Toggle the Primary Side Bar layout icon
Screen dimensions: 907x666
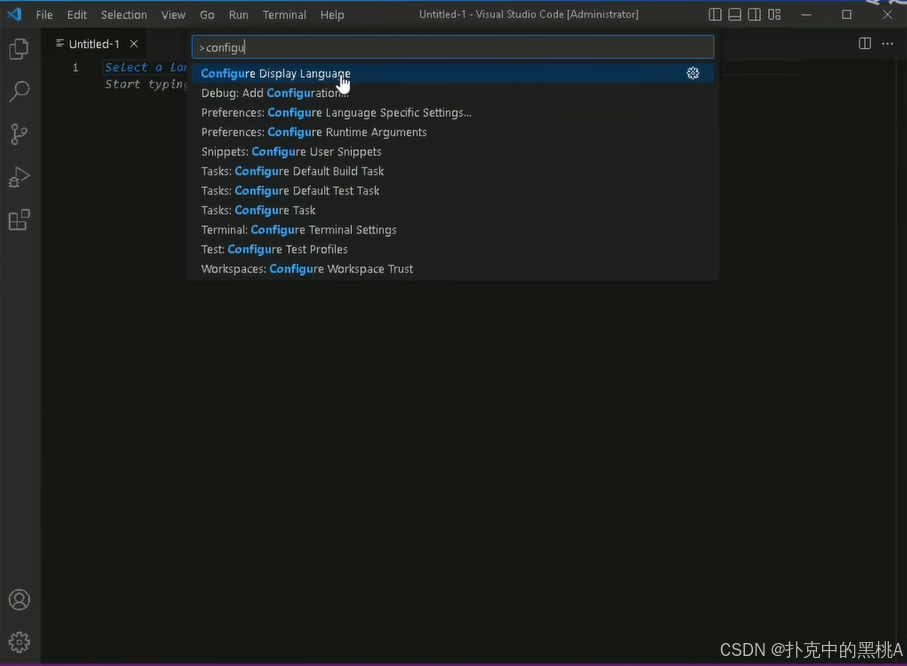(715, 14)
